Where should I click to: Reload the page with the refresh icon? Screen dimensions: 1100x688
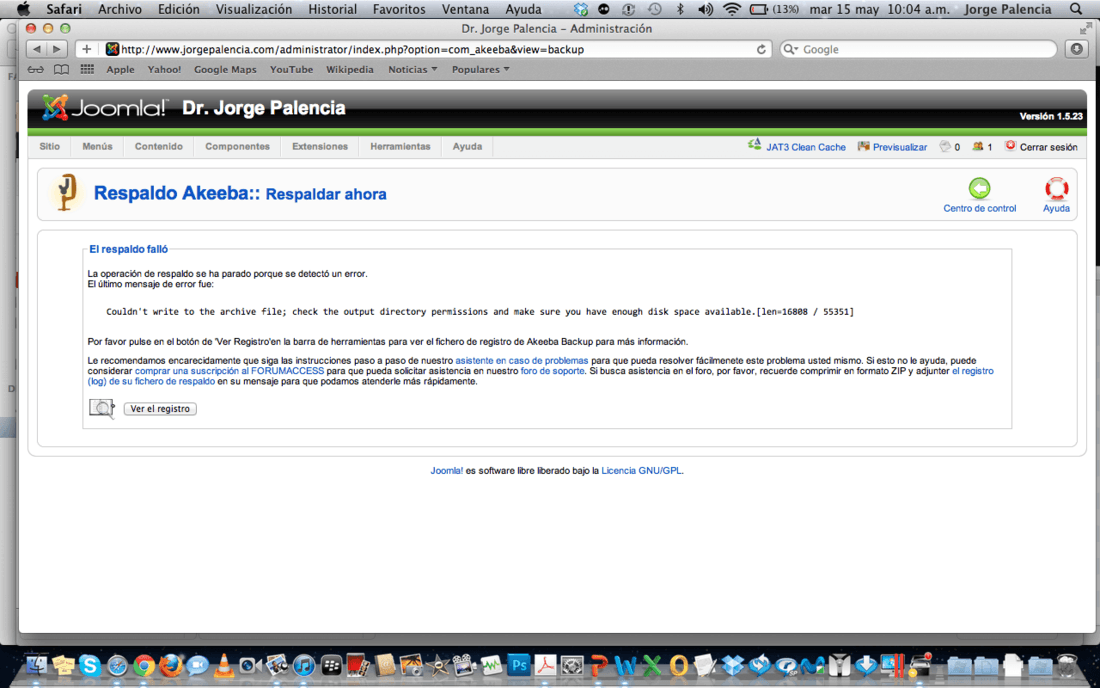761,49
